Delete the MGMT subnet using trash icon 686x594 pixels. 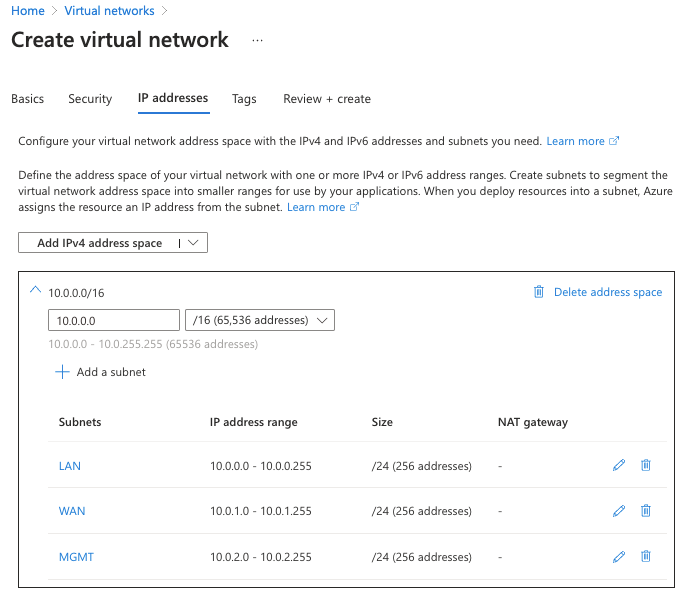[646, 556]
